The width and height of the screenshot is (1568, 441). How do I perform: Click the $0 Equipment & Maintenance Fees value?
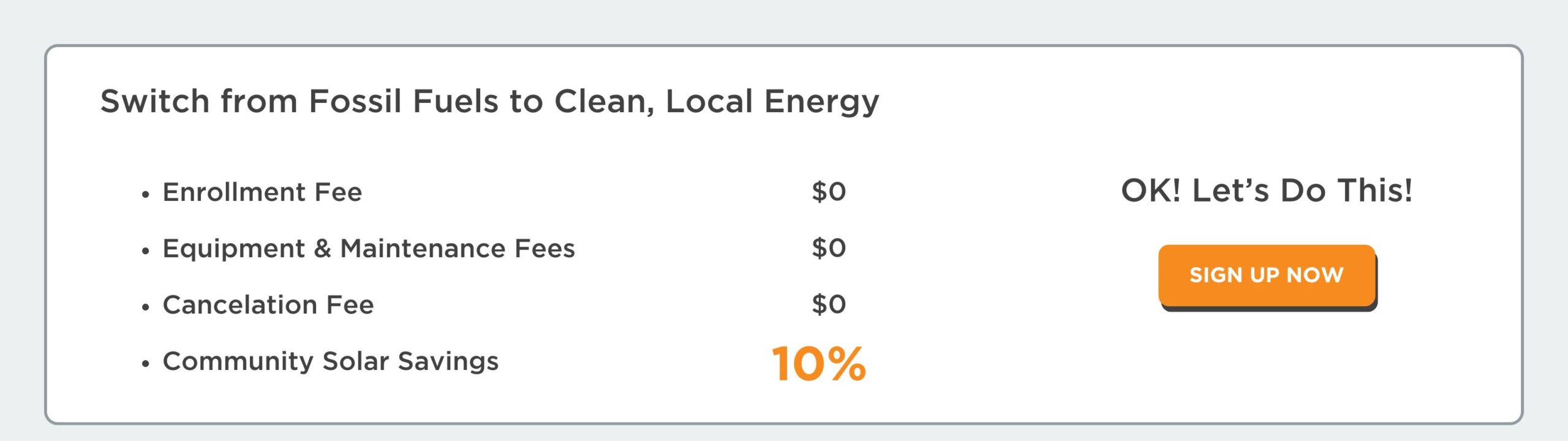pyautogui.click(x=828, y=248)
